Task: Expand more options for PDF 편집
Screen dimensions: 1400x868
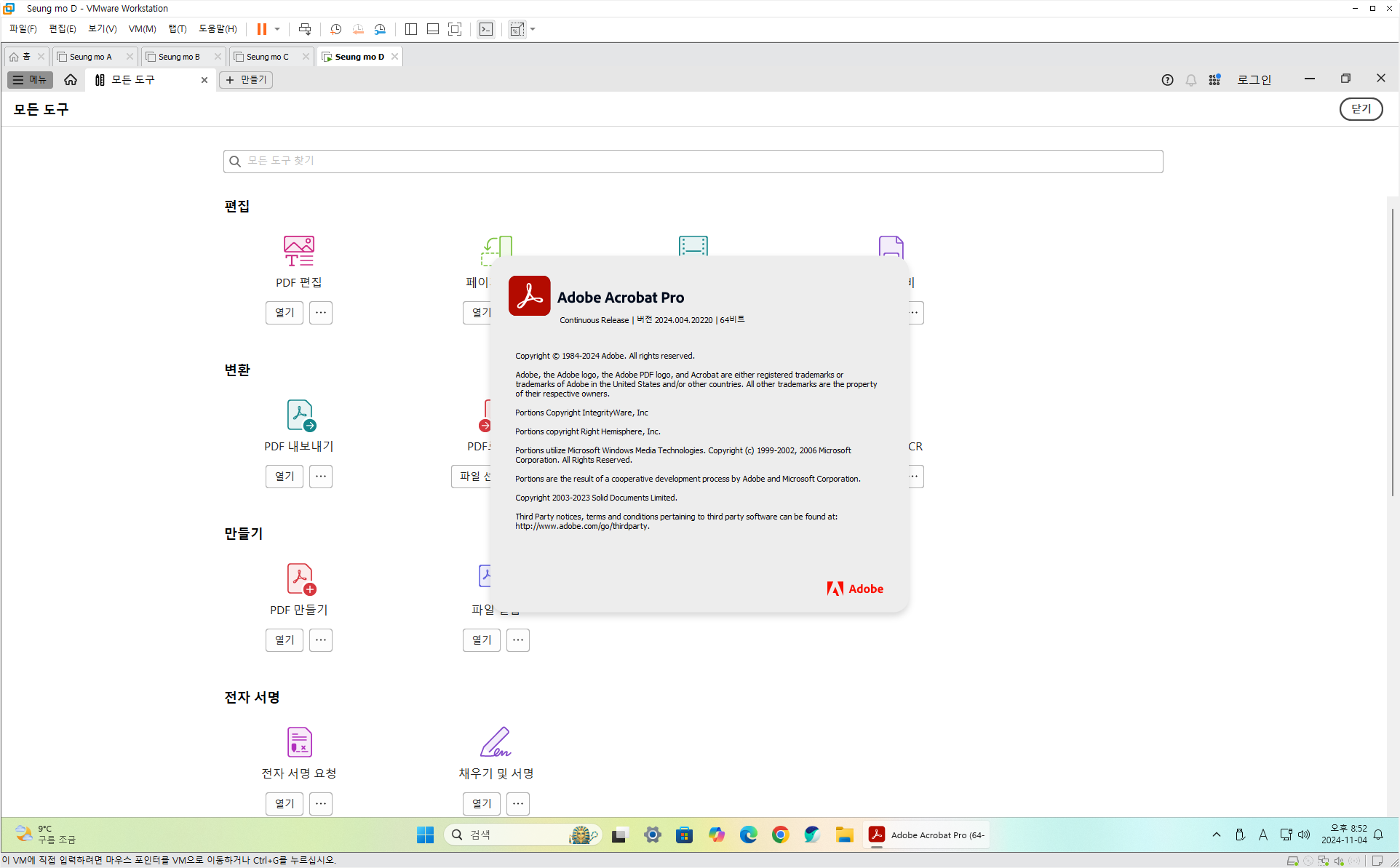Action: click(321, 313)
